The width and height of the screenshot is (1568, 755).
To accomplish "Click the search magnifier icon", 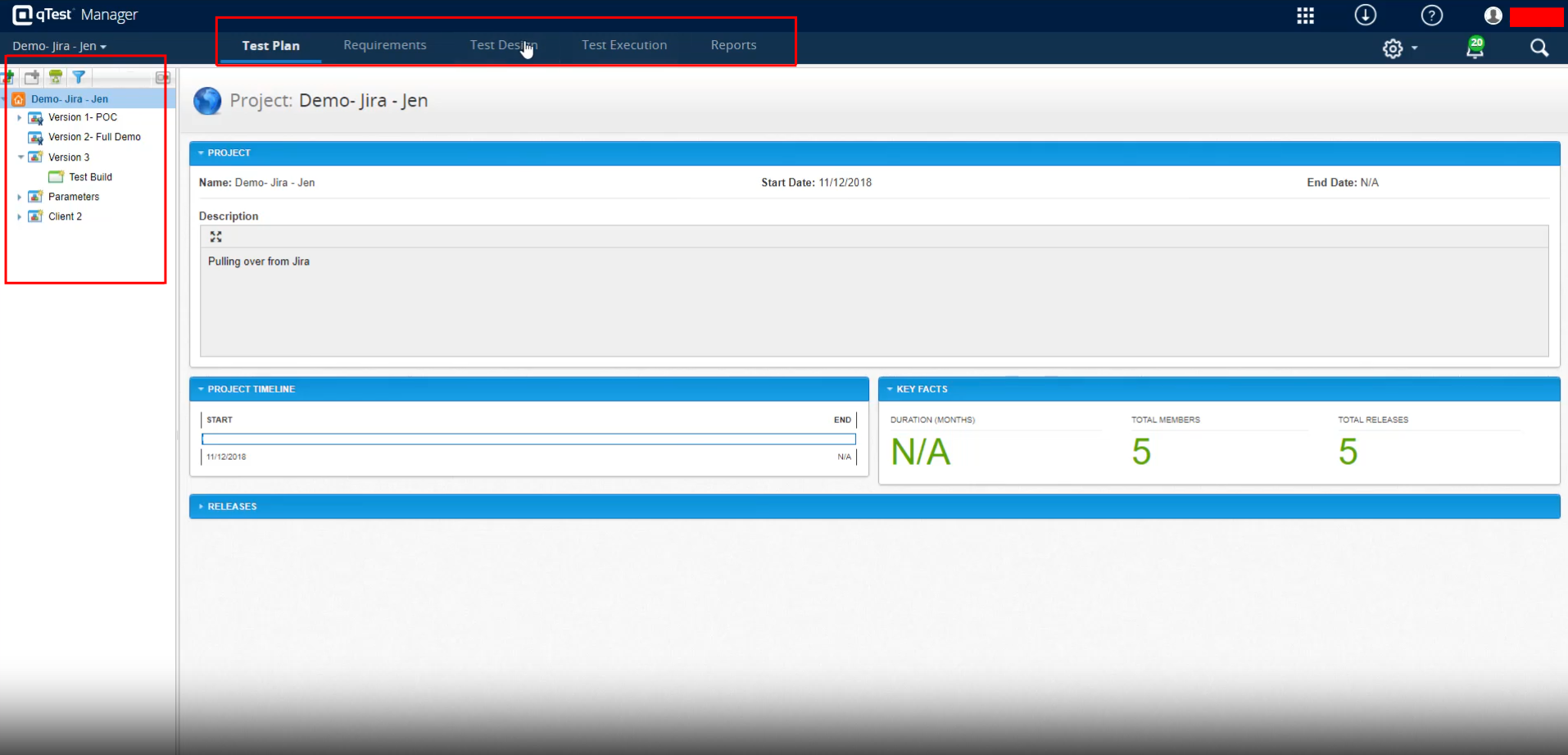I will [x=1539, y=48].
